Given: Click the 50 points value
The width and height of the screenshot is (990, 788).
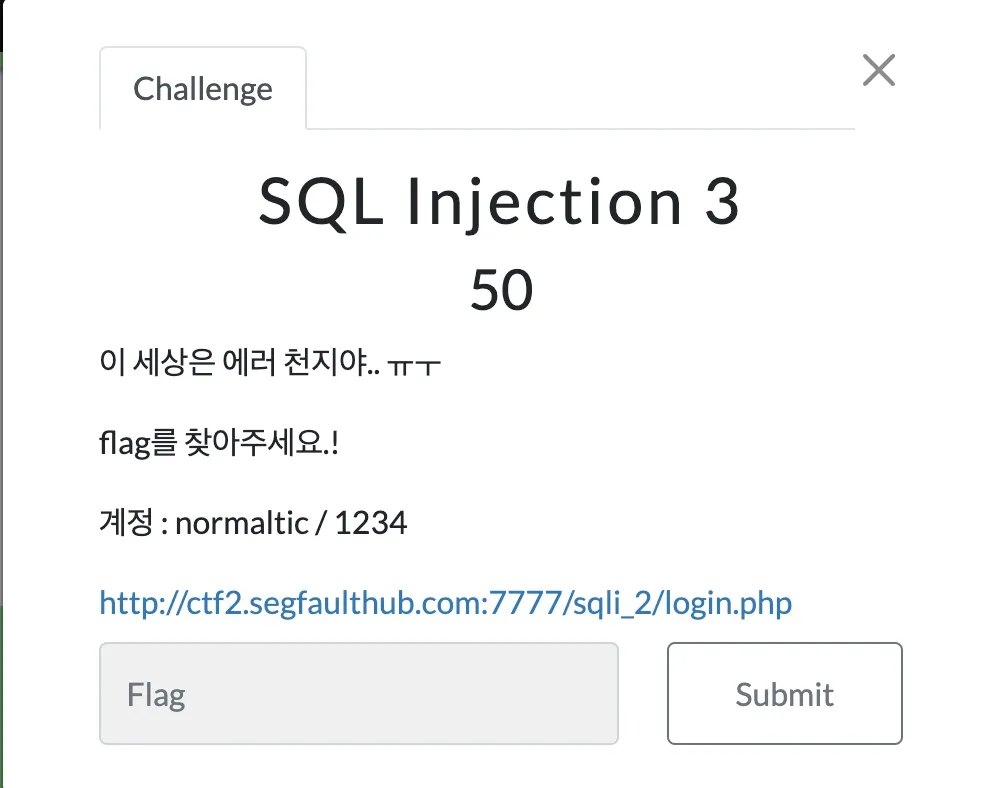Looking at the screenshot, I should [x=501, y=290].
